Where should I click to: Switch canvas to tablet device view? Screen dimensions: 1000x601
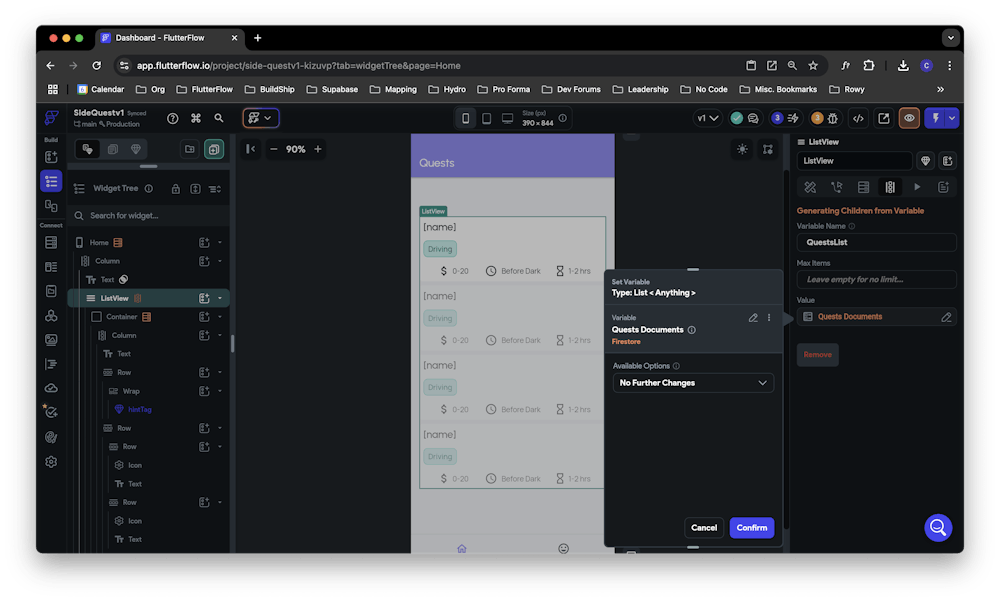point(487,118)
